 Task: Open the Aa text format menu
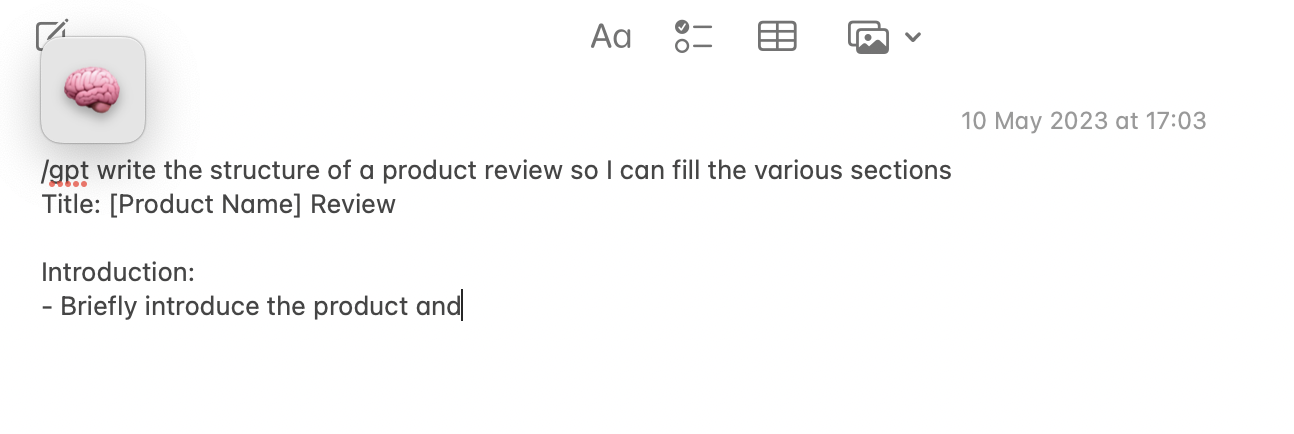click(x=610, y=37)
